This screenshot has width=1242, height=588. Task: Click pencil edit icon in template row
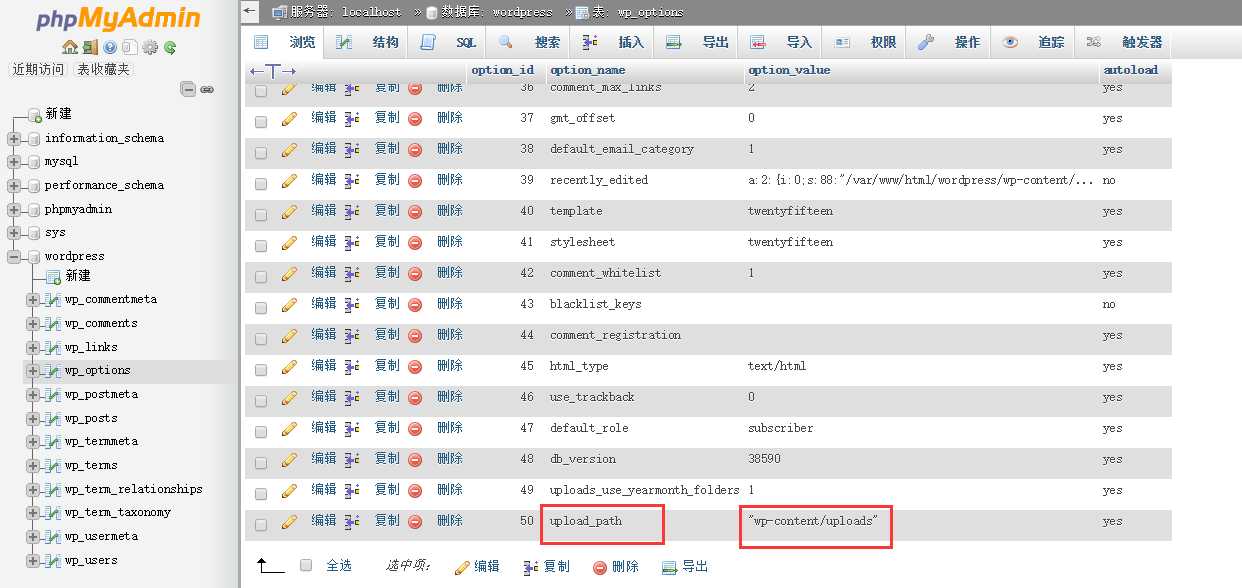pos(290,211)
